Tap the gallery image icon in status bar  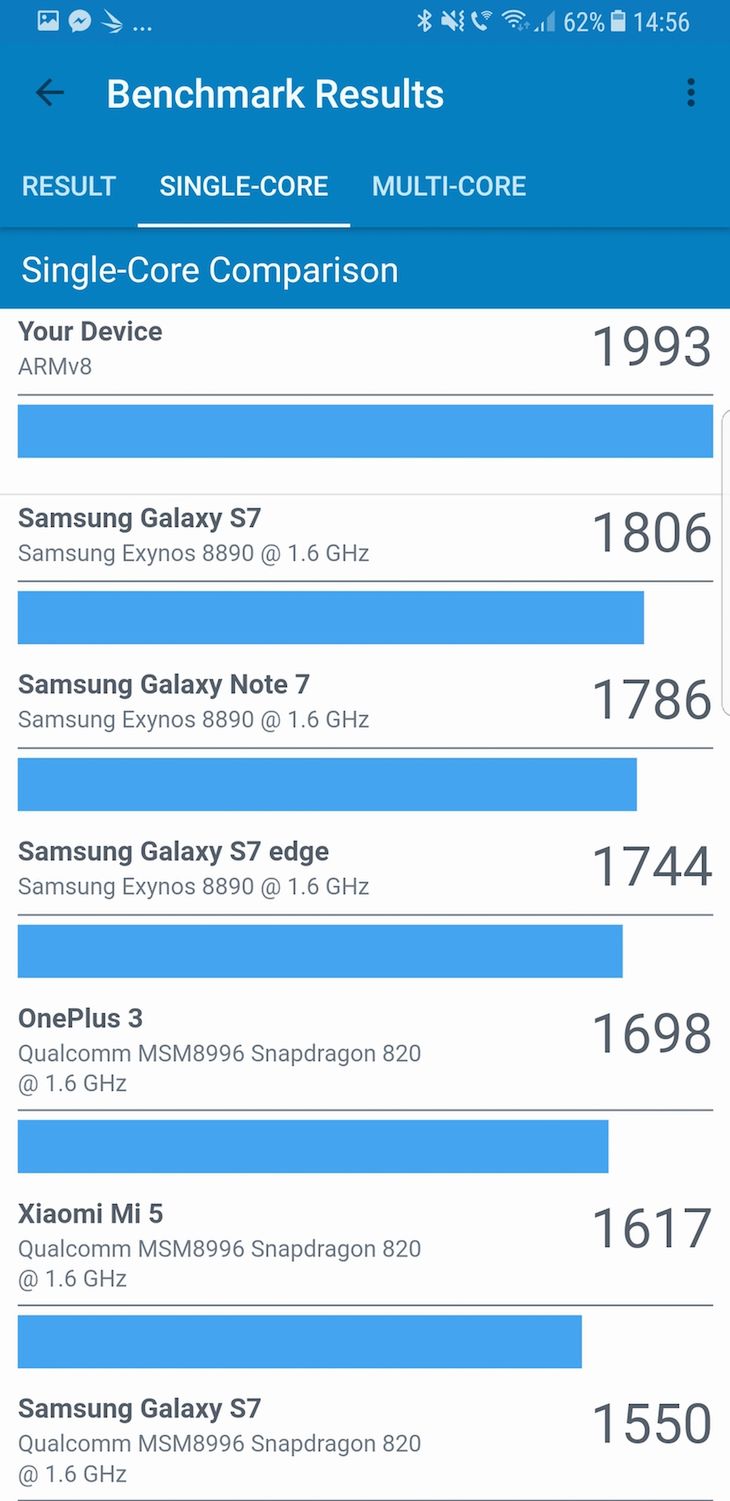click(x=48, y=21)
